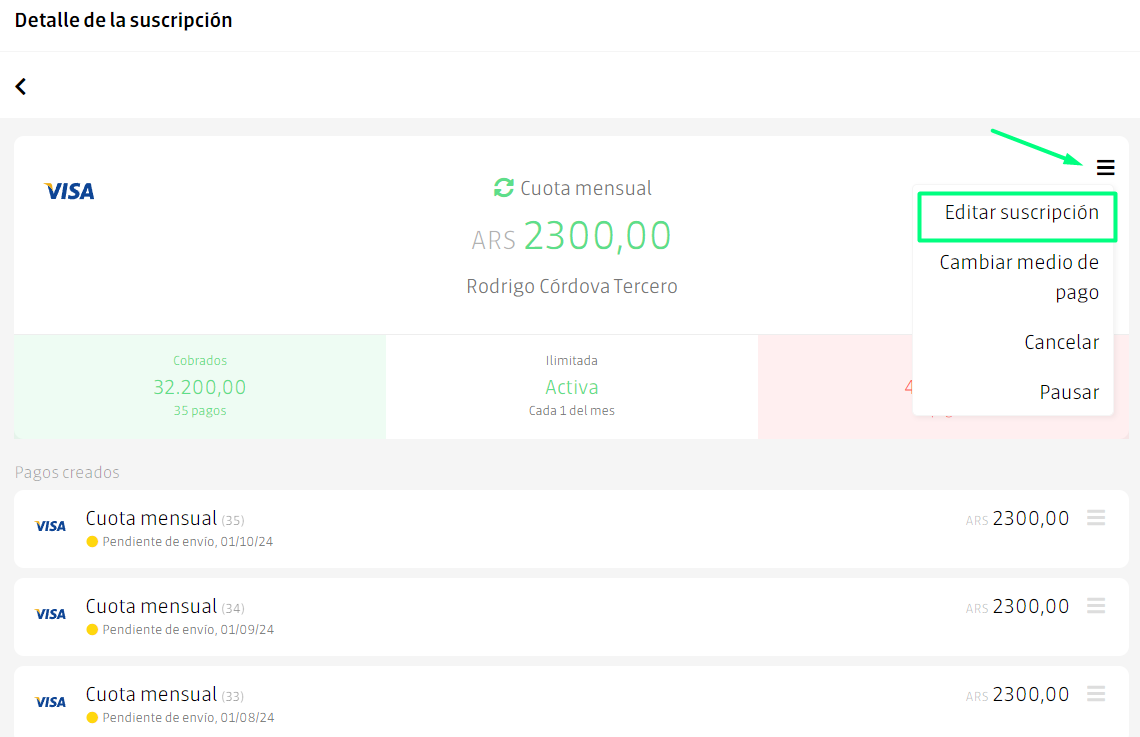Open options menu for payment (33)
The width and height of the screenshot is (1140, 737).
1096,693
